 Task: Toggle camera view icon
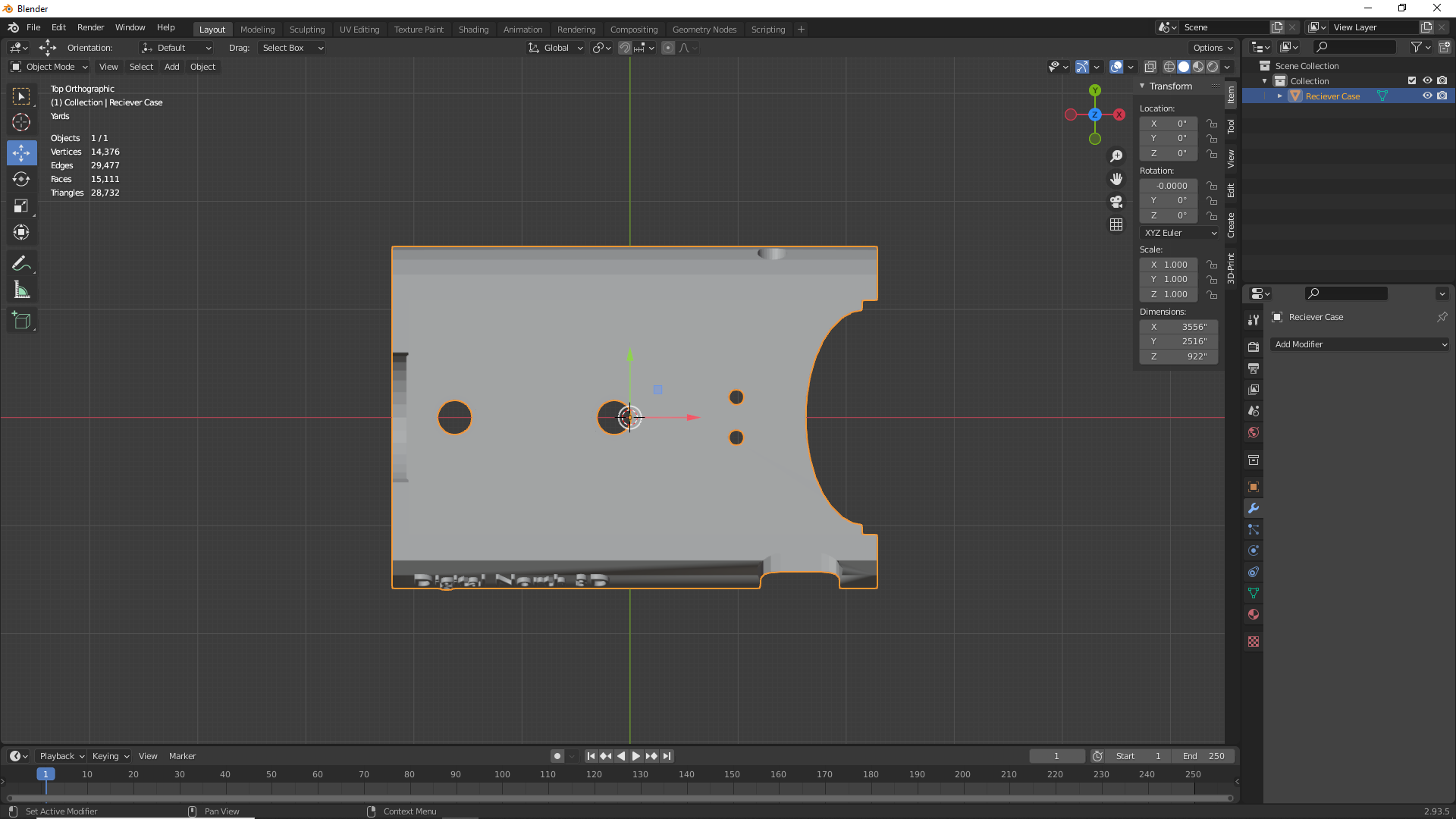(1116, 202)
